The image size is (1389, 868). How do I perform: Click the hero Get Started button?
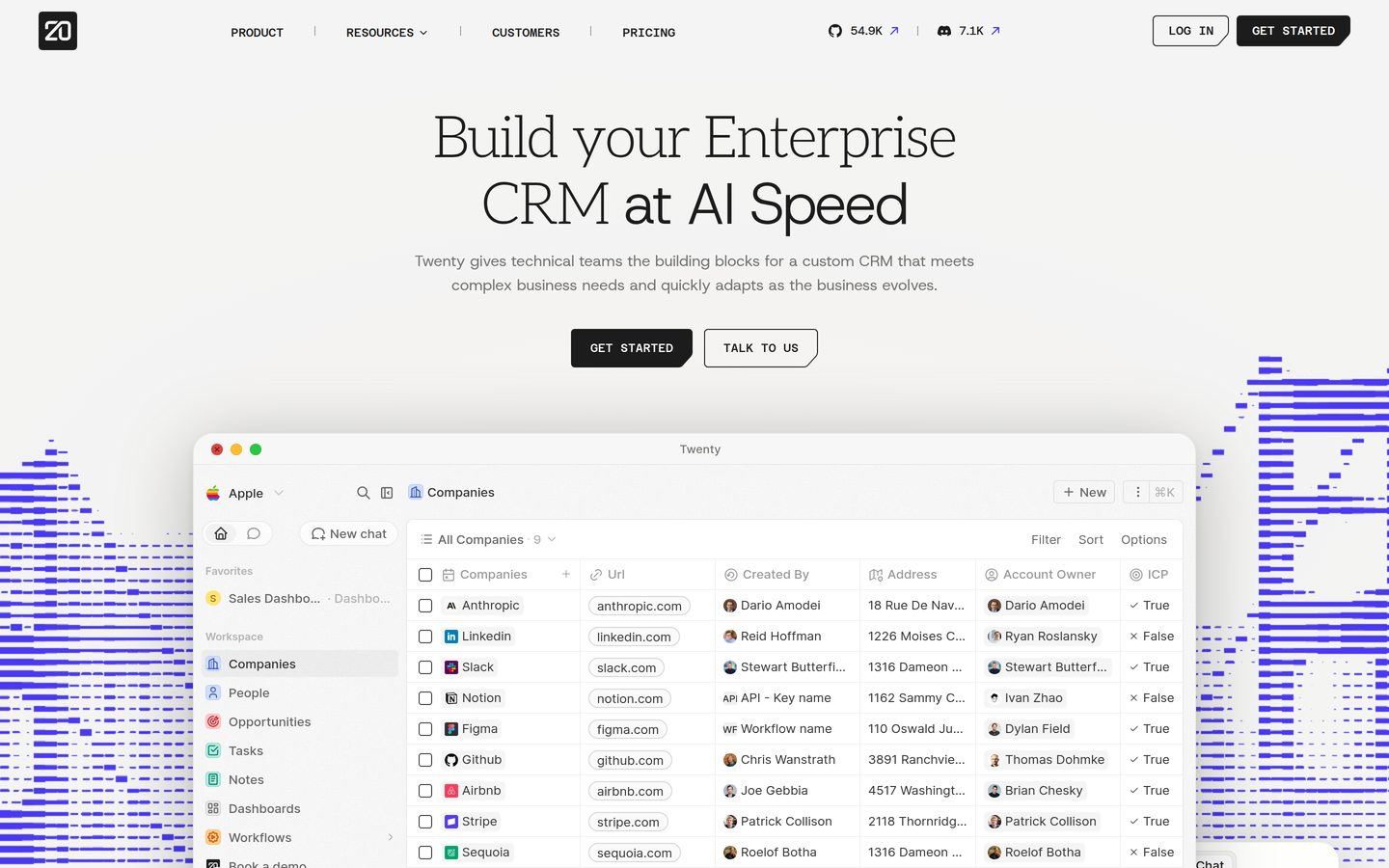tap(632, 348)
